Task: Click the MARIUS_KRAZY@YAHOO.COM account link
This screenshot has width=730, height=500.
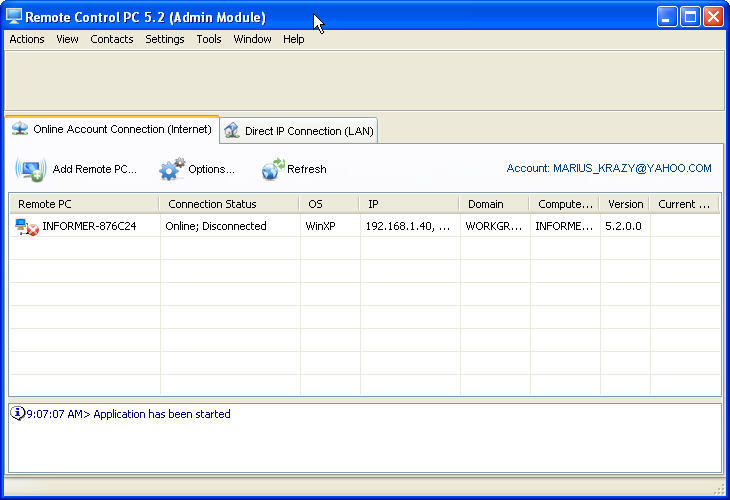Action: 632,168
